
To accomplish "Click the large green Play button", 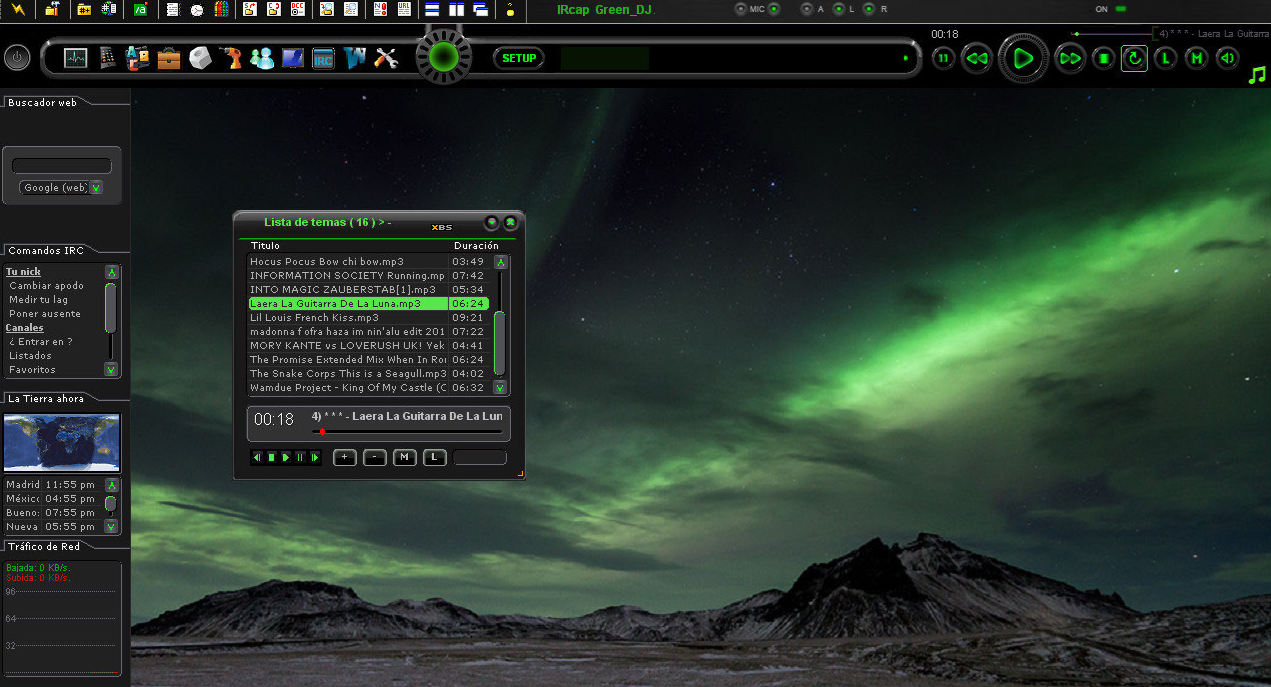I will pos(1023,58).
